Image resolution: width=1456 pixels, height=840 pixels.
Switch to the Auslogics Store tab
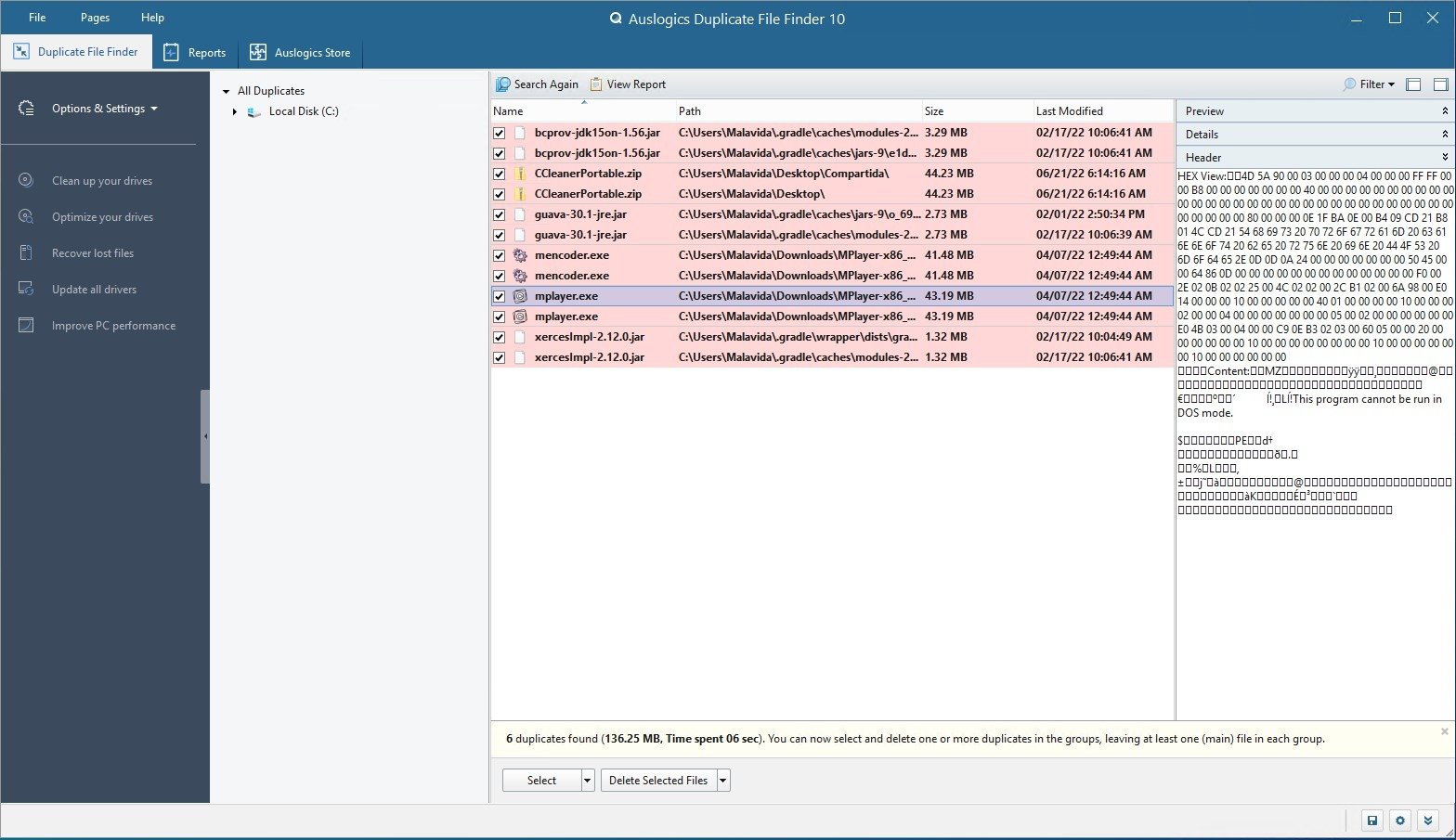tap(300, 52)
